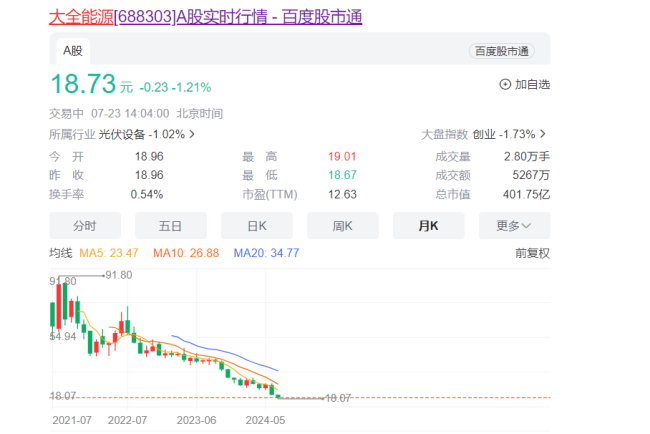Viewport: 650px width, 434px height.
Task: Add stock via 加自选 label
Action: [532, 85]
